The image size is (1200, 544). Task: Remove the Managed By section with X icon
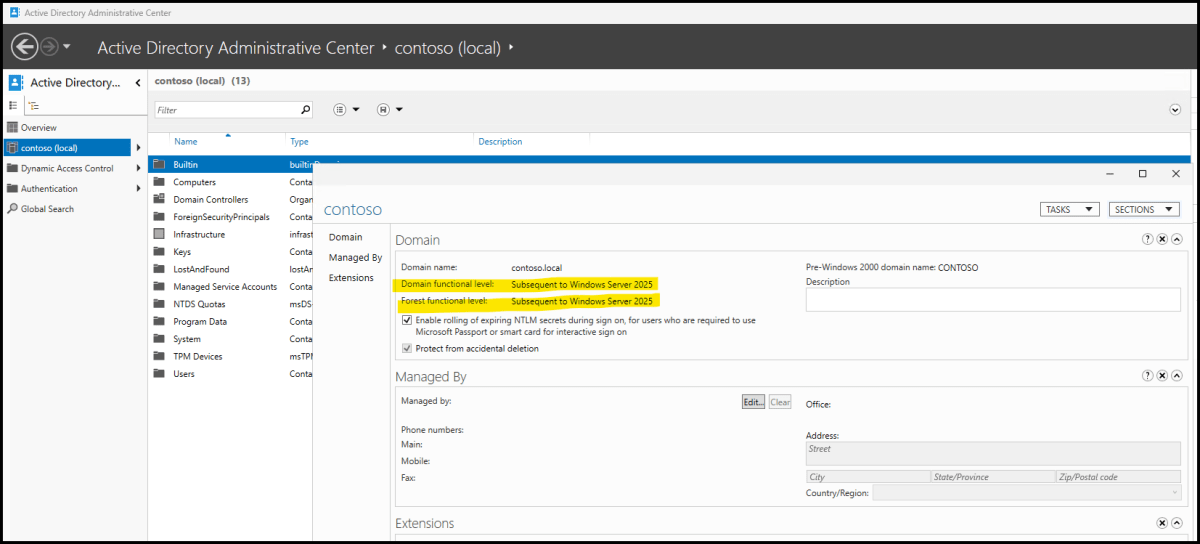[1162, 375]
